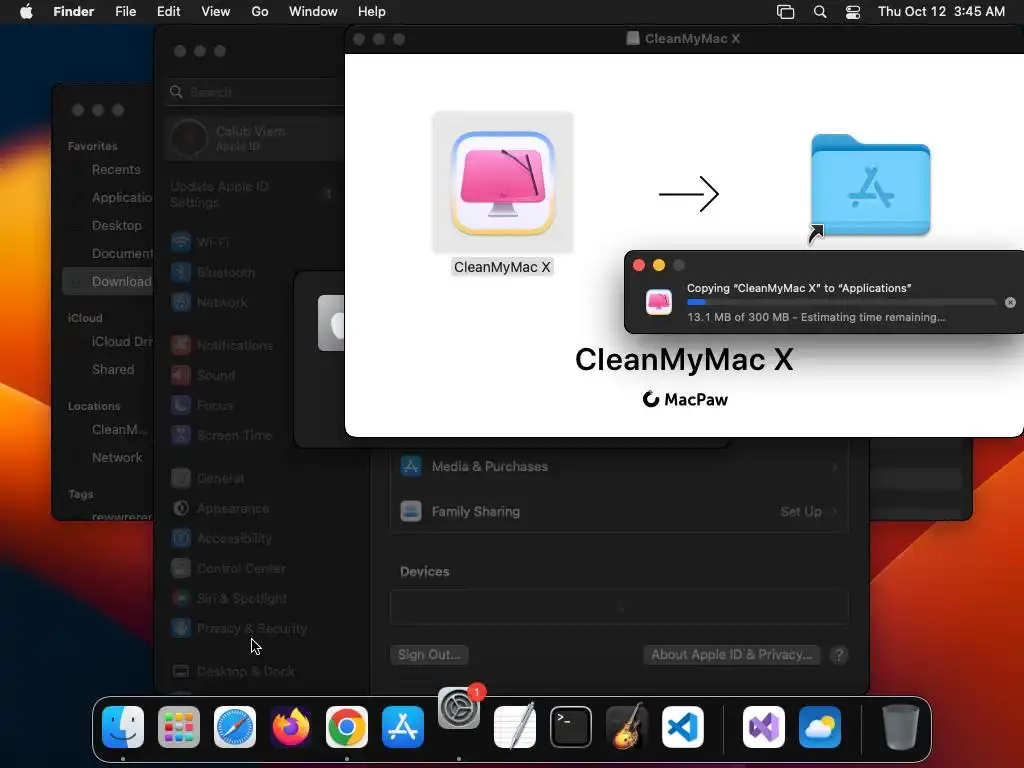This screenshot has width=1024, height=768.
Task: Open the Help menu
Action: (372, 12)
